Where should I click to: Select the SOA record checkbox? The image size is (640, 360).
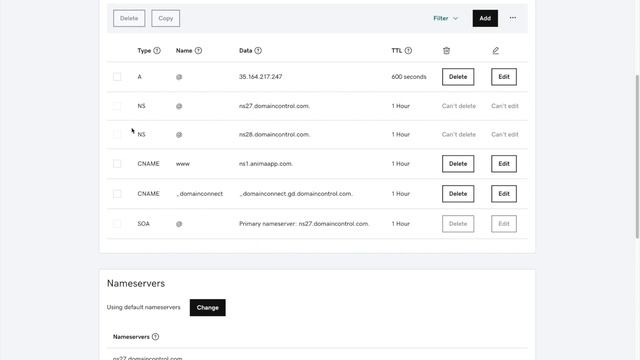coord(117,224)
